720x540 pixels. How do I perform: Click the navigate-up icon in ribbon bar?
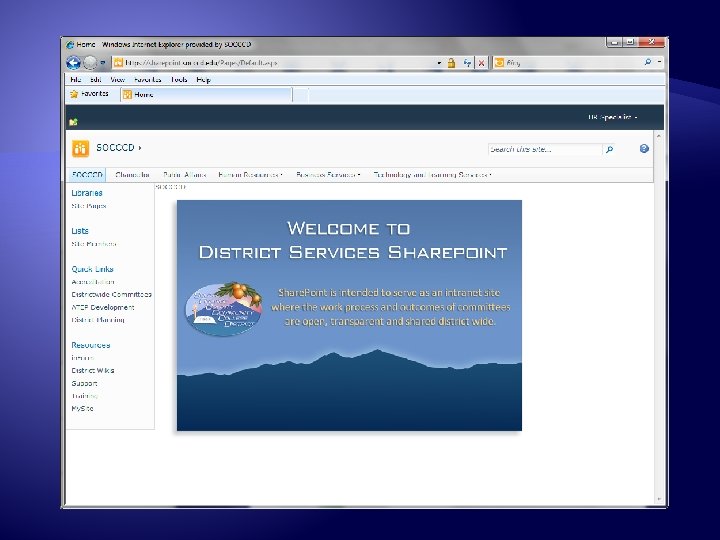coord(73,122)
